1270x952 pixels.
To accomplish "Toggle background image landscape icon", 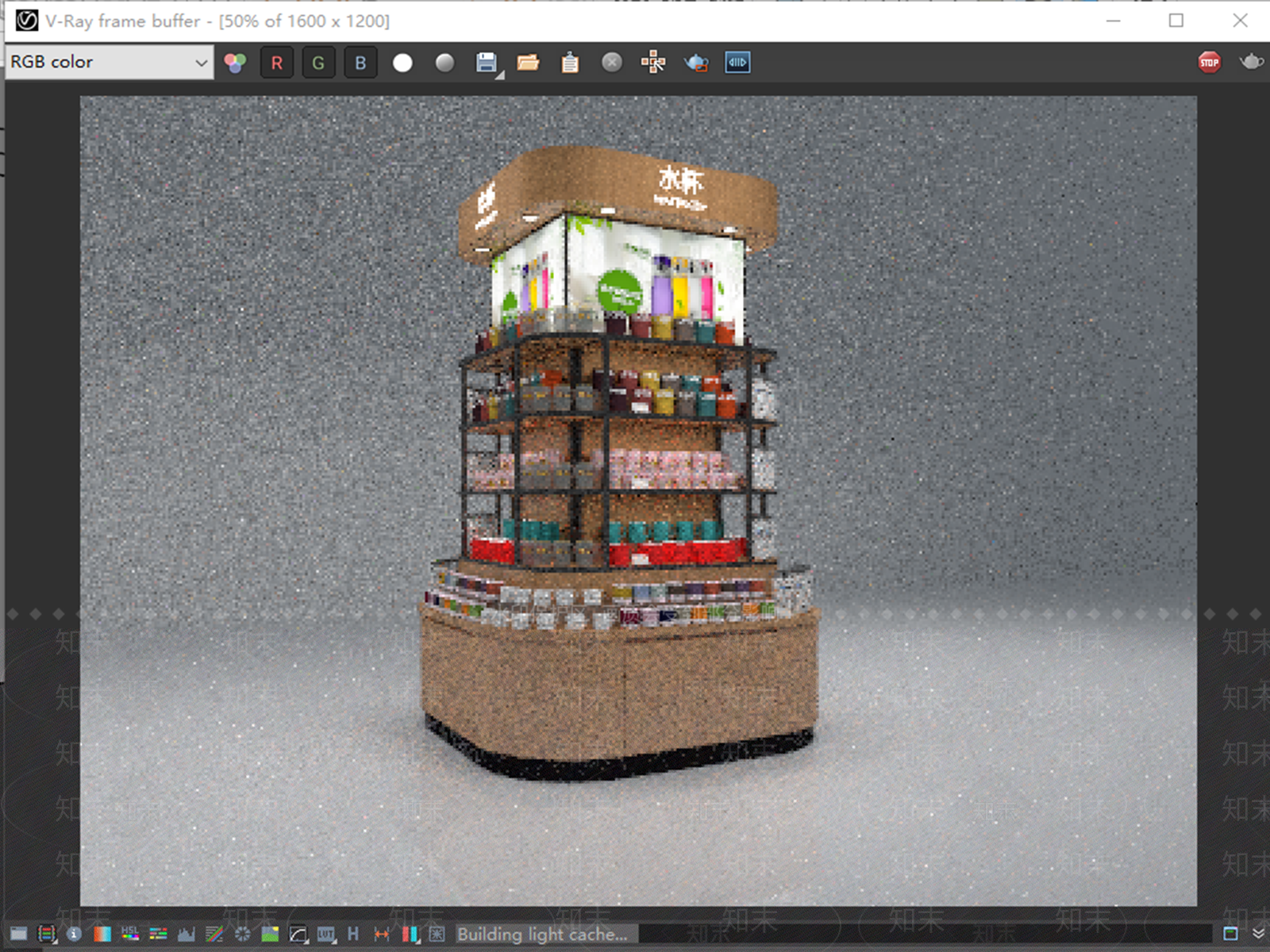I will click(270, 934).
